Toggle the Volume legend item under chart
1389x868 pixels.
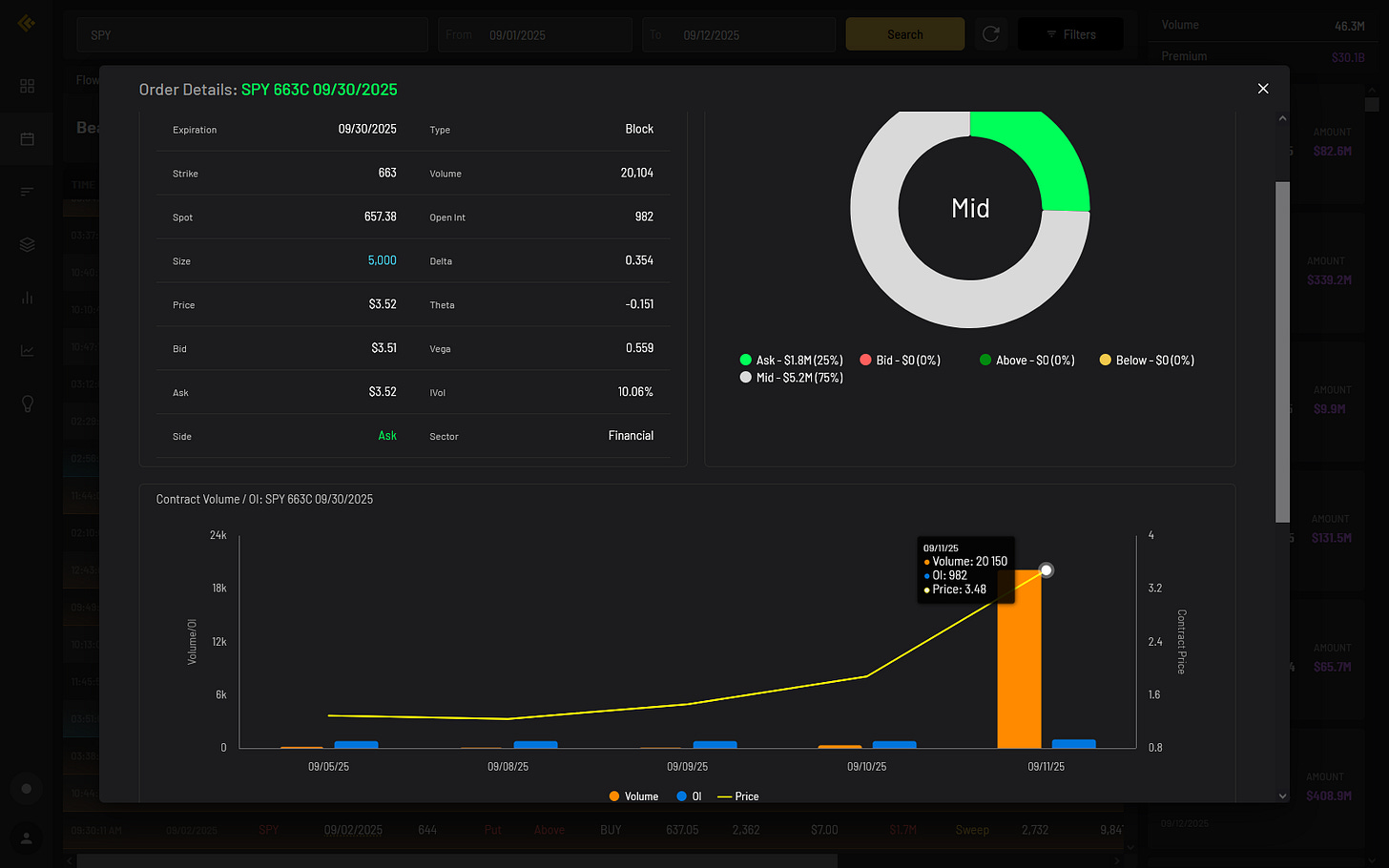click(x=633, y=796)
